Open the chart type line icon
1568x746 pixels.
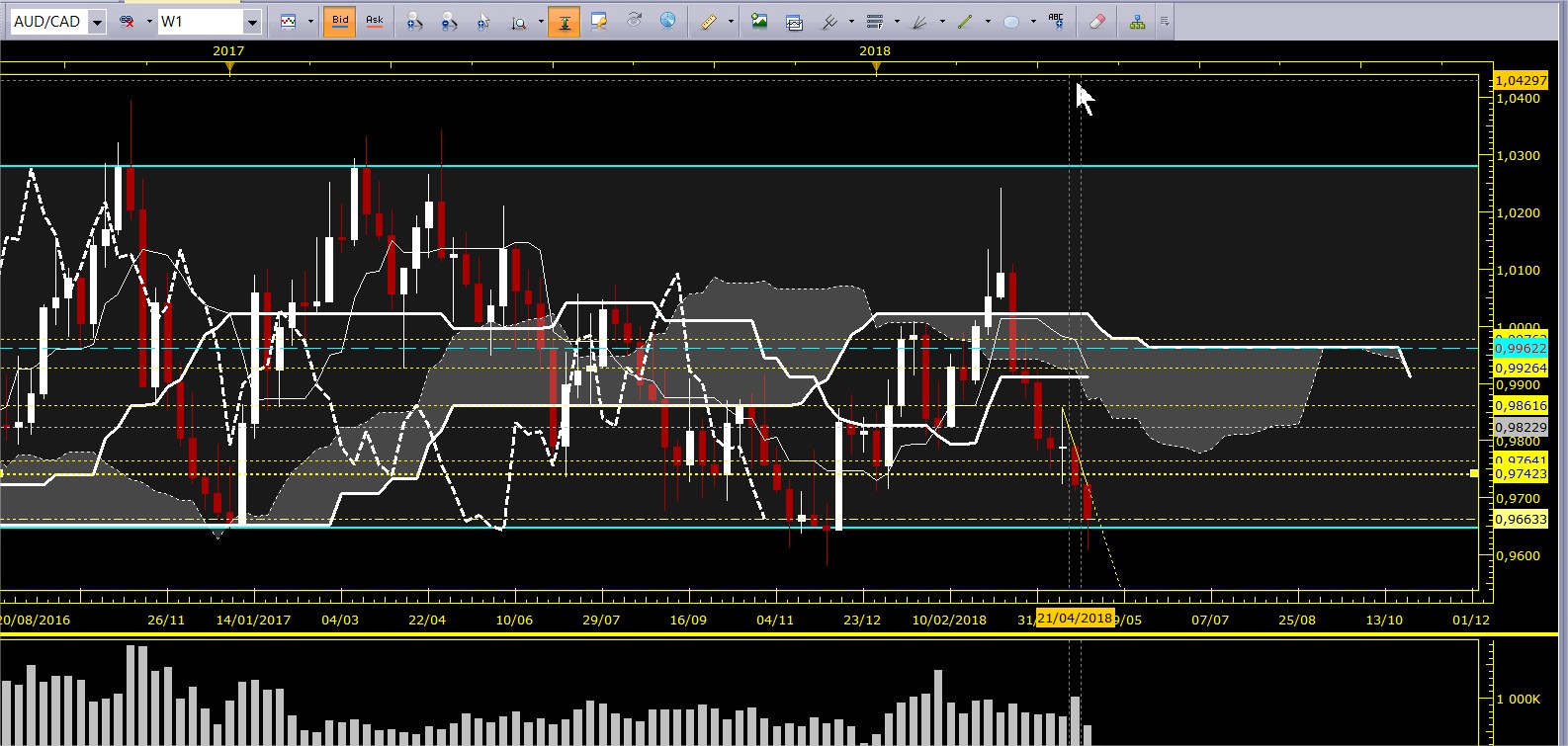click(288, 21)
